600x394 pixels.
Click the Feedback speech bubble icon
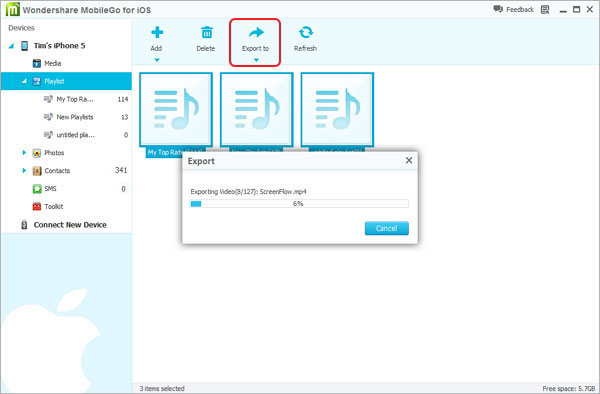(x=498, y=9)
